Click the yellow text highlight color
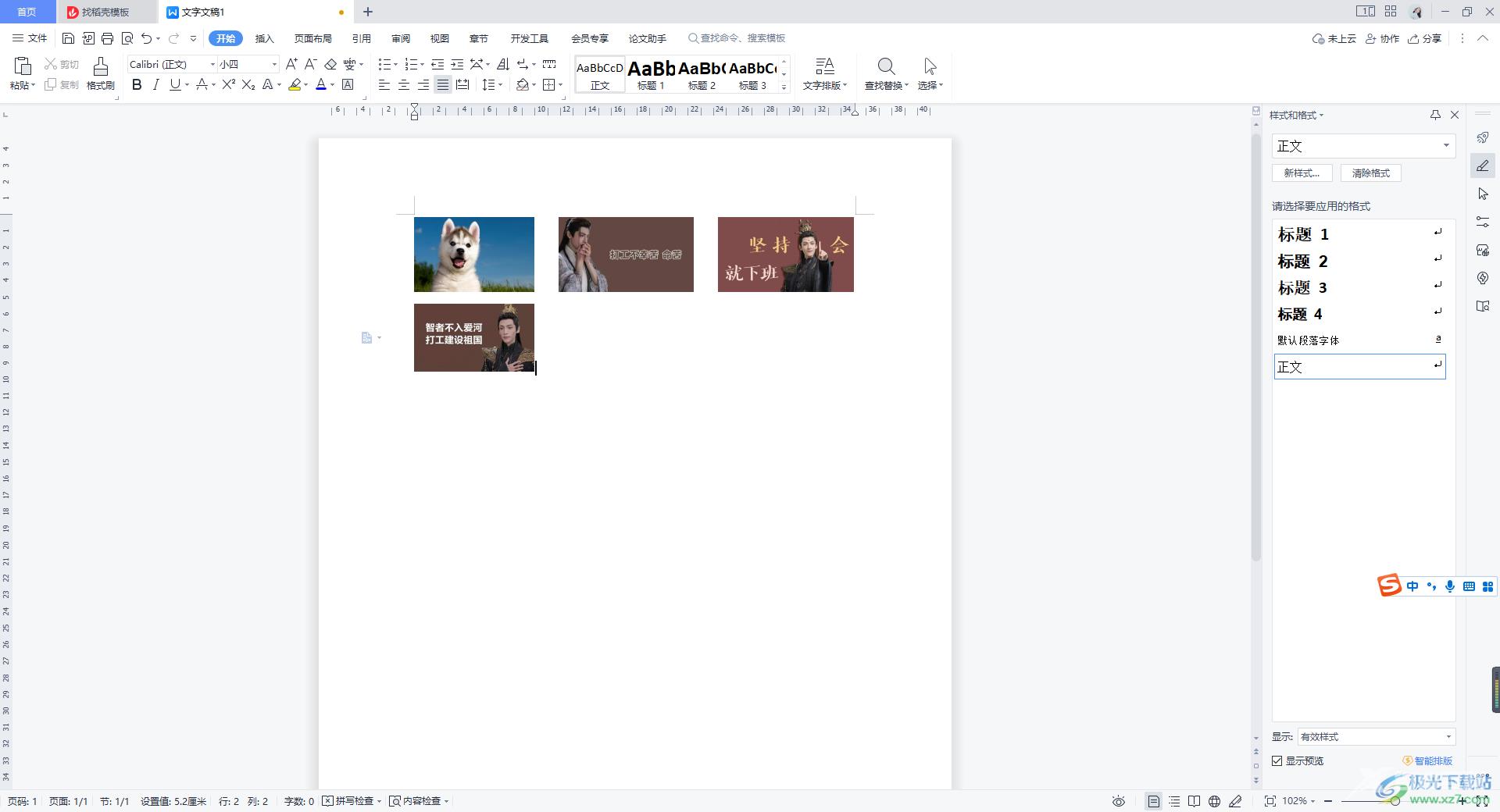The width and height of the screenshot is (1500, 812). (x=295, y=84)
